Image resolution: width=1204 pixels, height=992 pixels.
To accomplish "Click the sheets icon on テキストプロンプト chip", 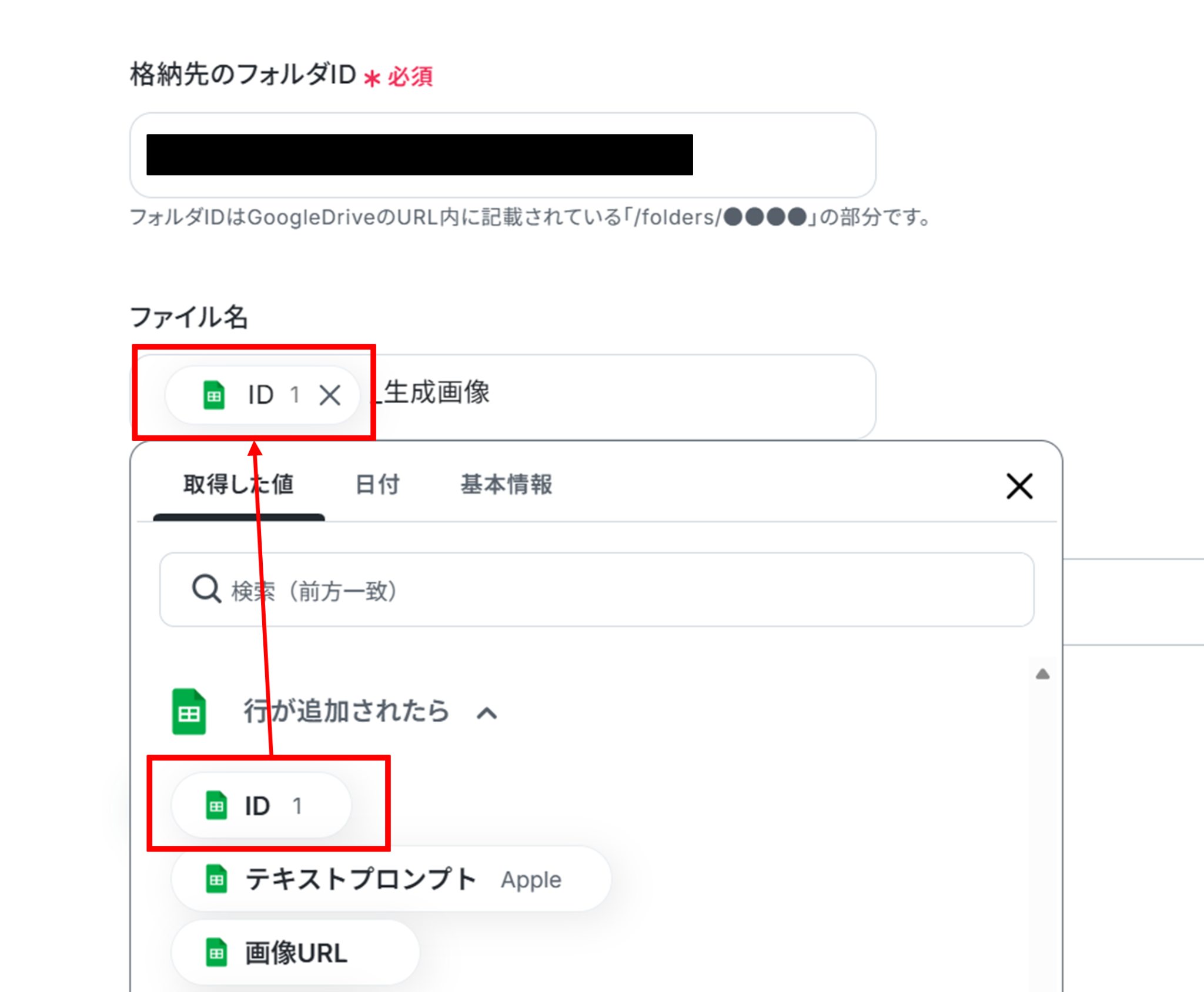I will pos(216,879).
